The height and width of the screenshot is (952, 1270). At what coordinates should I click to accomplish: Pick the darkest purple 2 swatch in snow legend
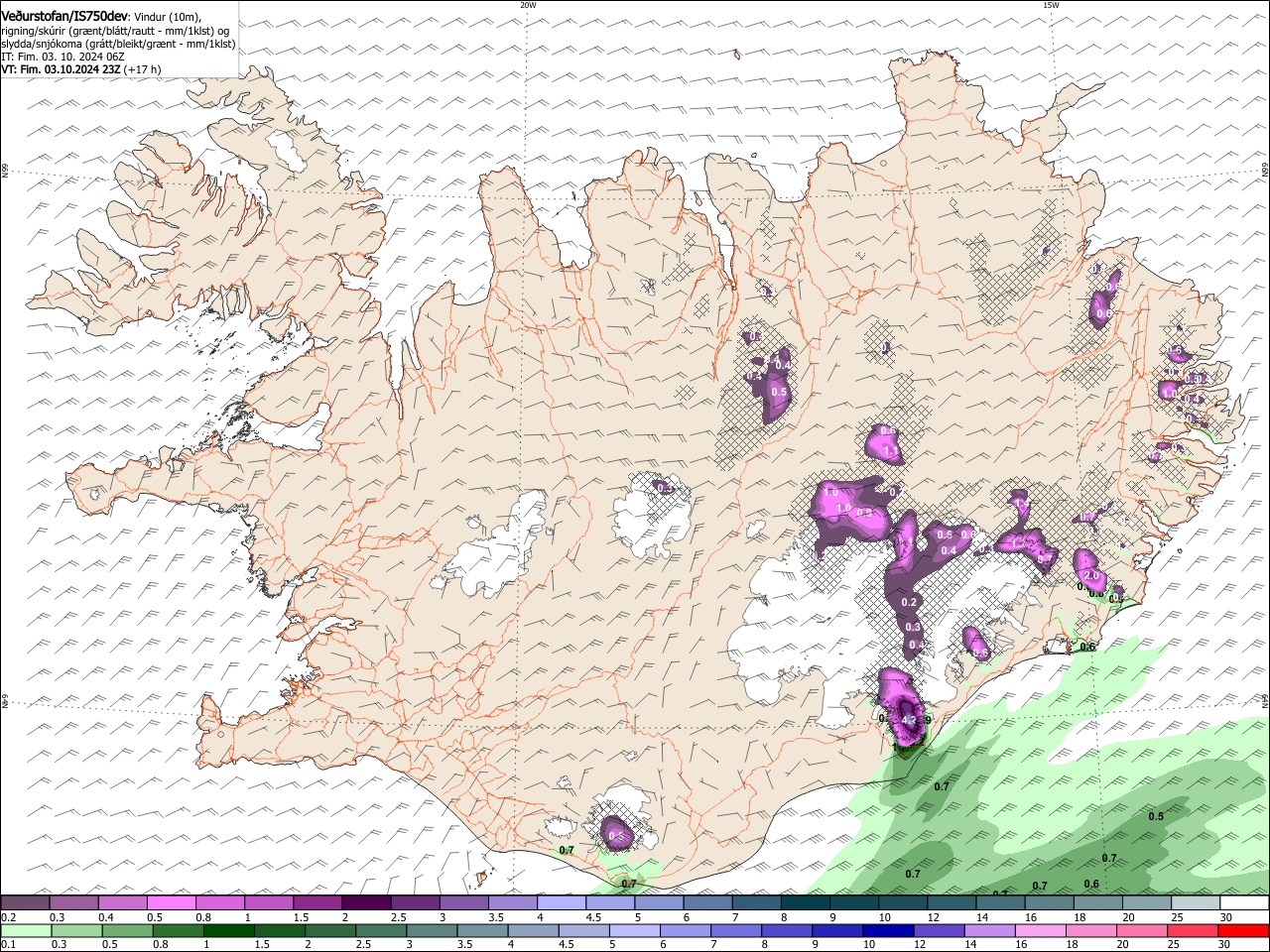366,902
